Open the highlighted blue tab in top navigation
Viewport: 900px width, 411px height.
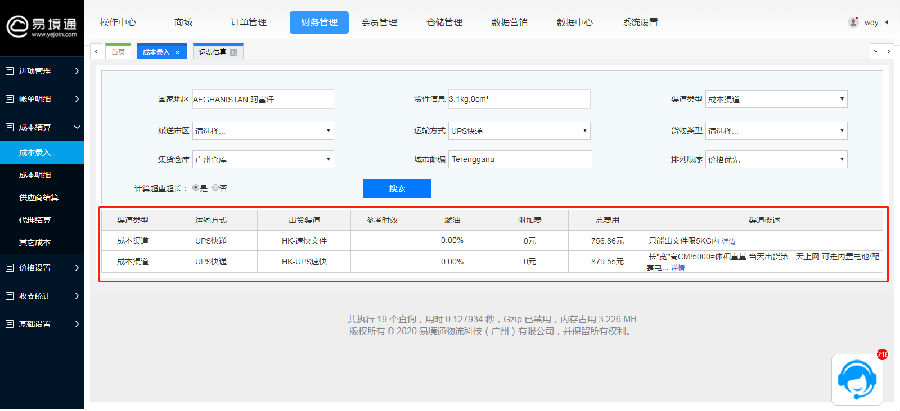click(x=319, y=21)
